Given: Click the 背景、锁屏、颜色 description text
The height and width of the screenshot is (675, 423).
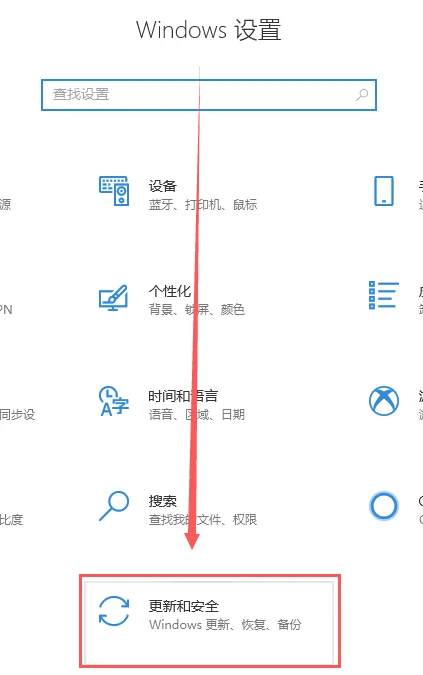Looking at the screenshot, I should (x=197, y=310).
